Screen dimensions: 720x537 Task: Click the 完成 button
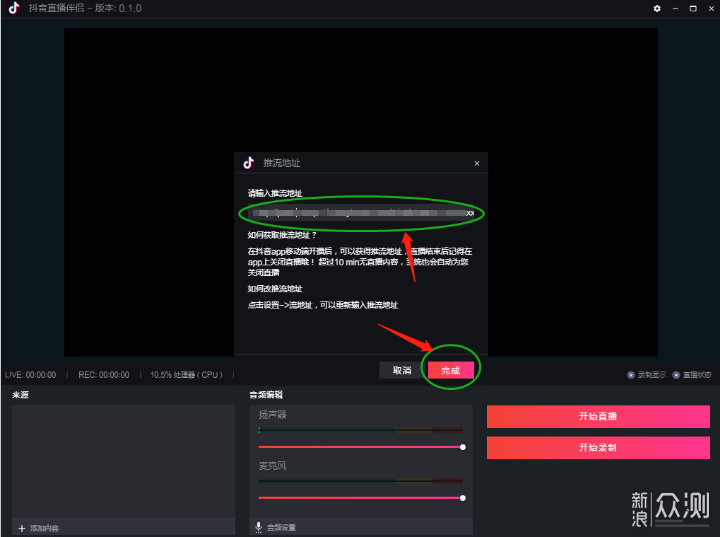click(450, 370)
